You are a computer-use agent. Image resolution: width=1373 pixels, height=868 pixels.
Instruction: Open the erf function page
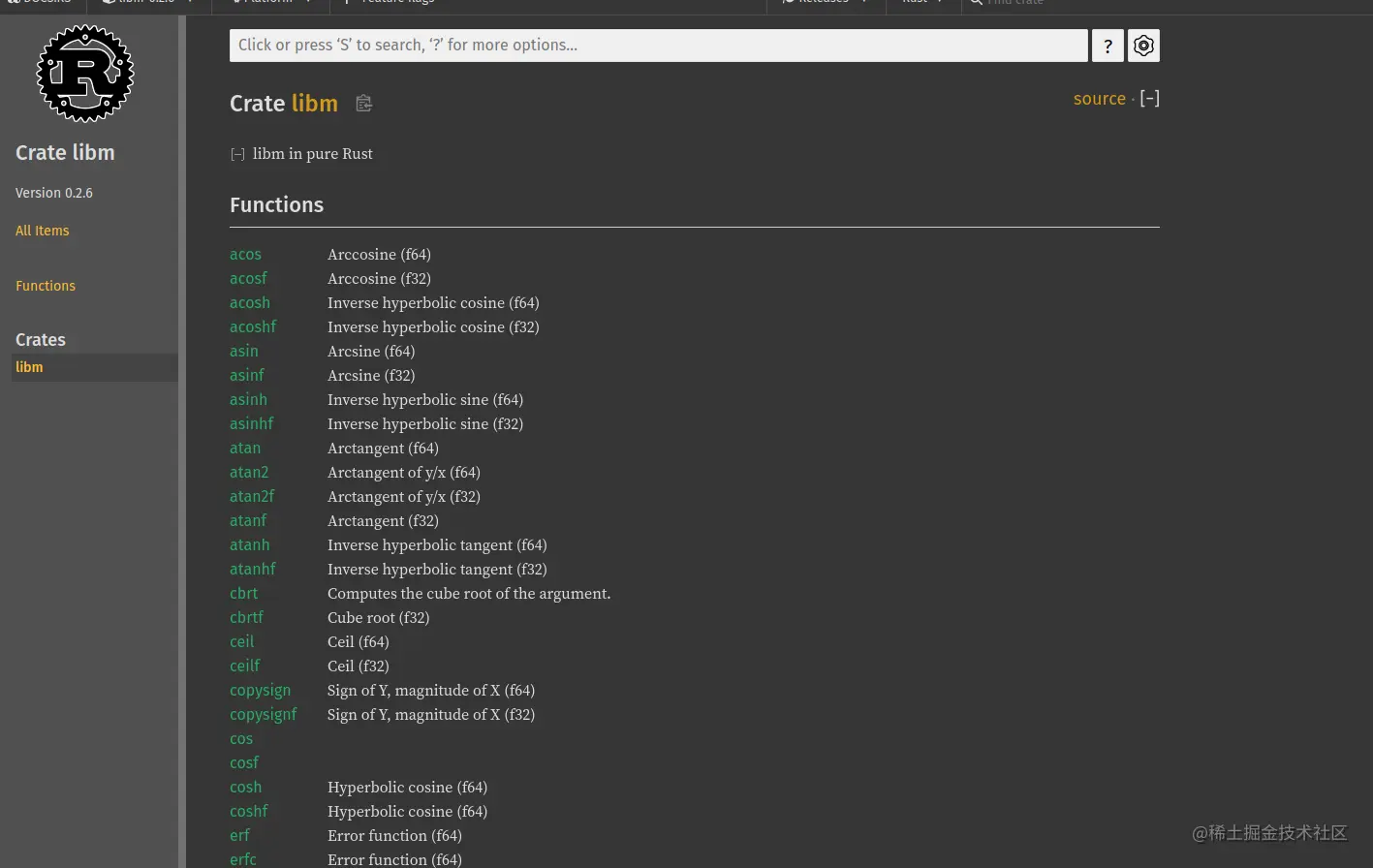[239, 835]
